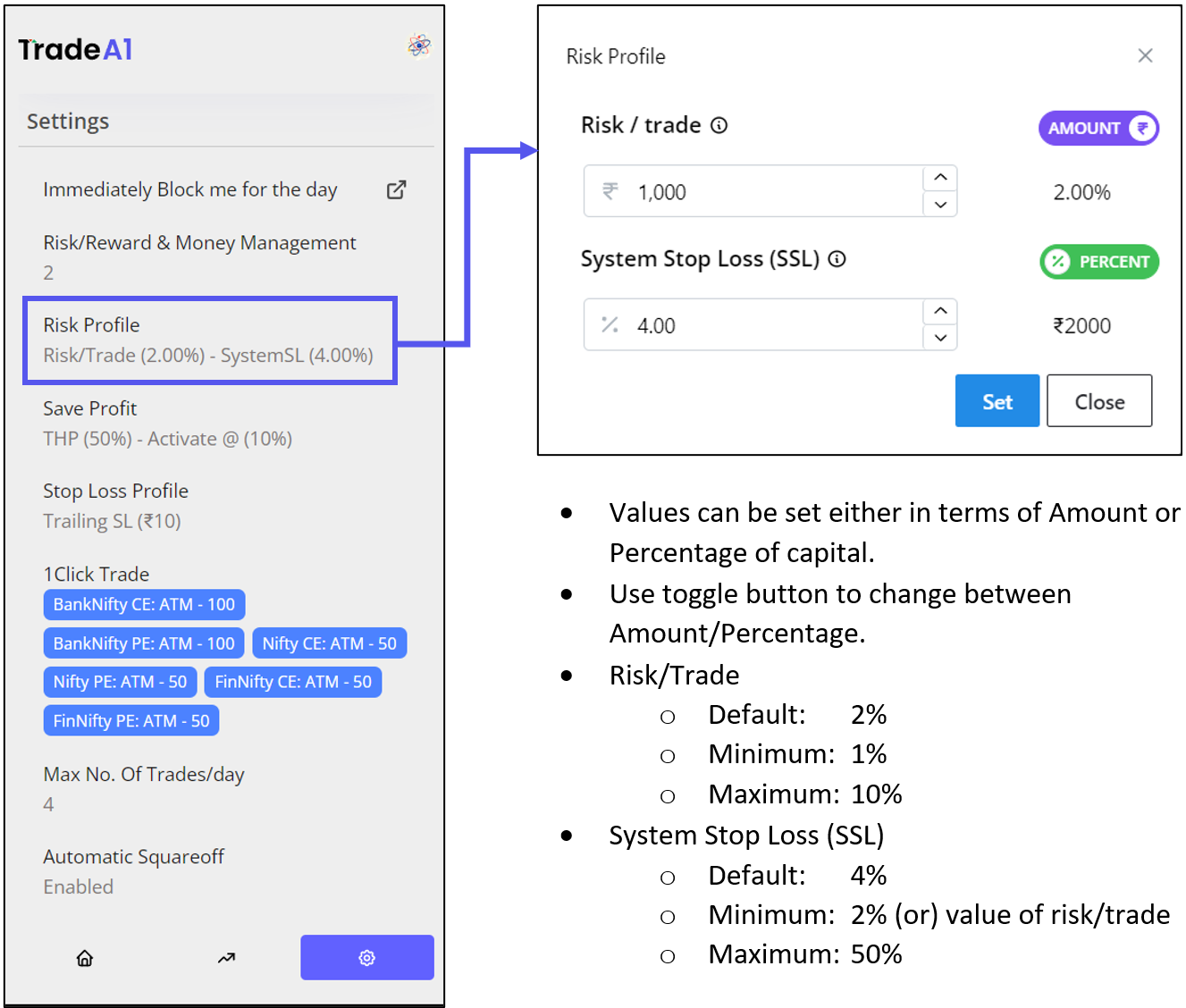1186x1008 pixels.
Task: Click the info icon next to System Stop Loss
Action: (837, 259)
